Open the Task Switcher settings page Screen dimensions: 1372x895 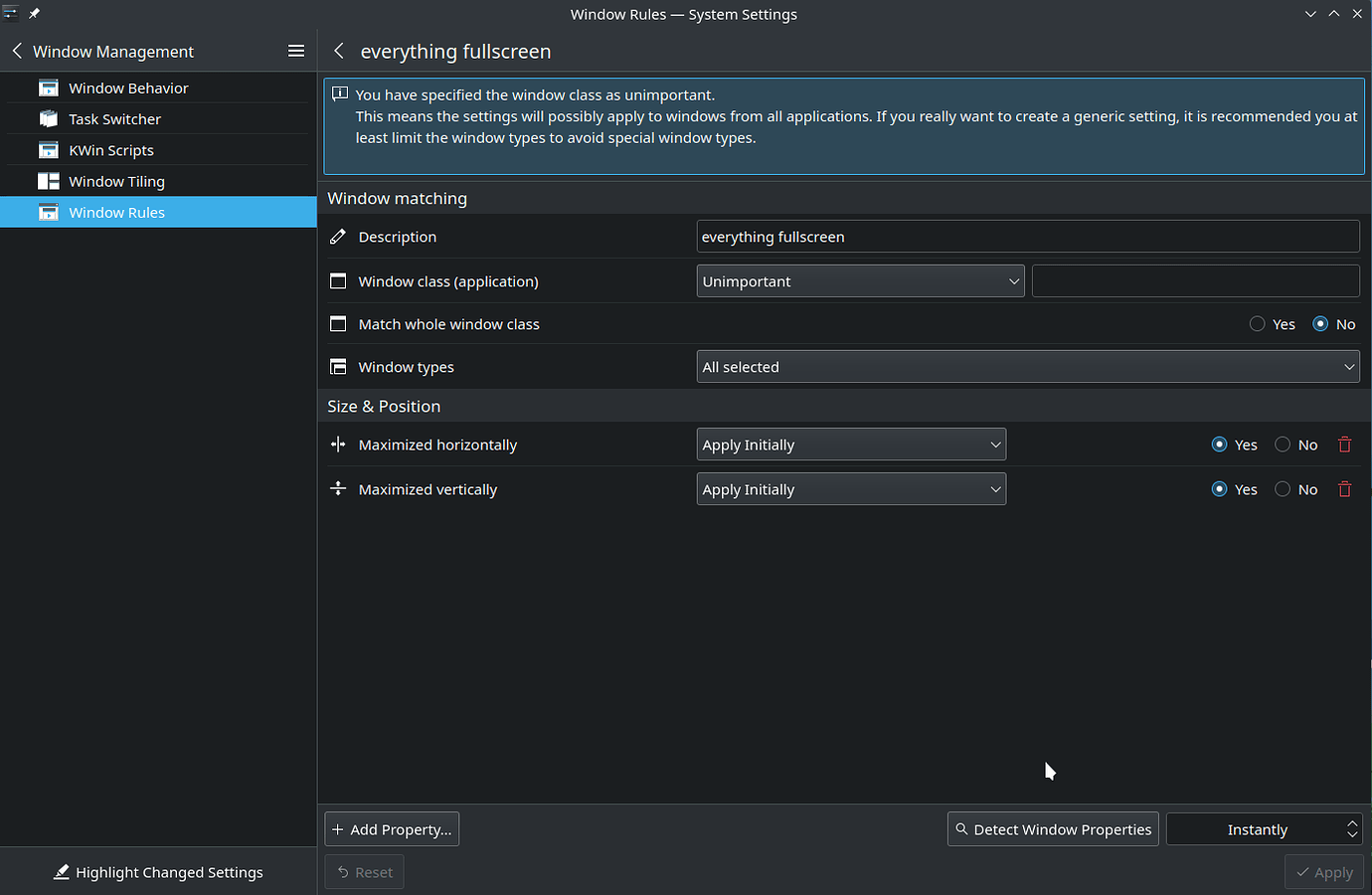tap(158, 118)
